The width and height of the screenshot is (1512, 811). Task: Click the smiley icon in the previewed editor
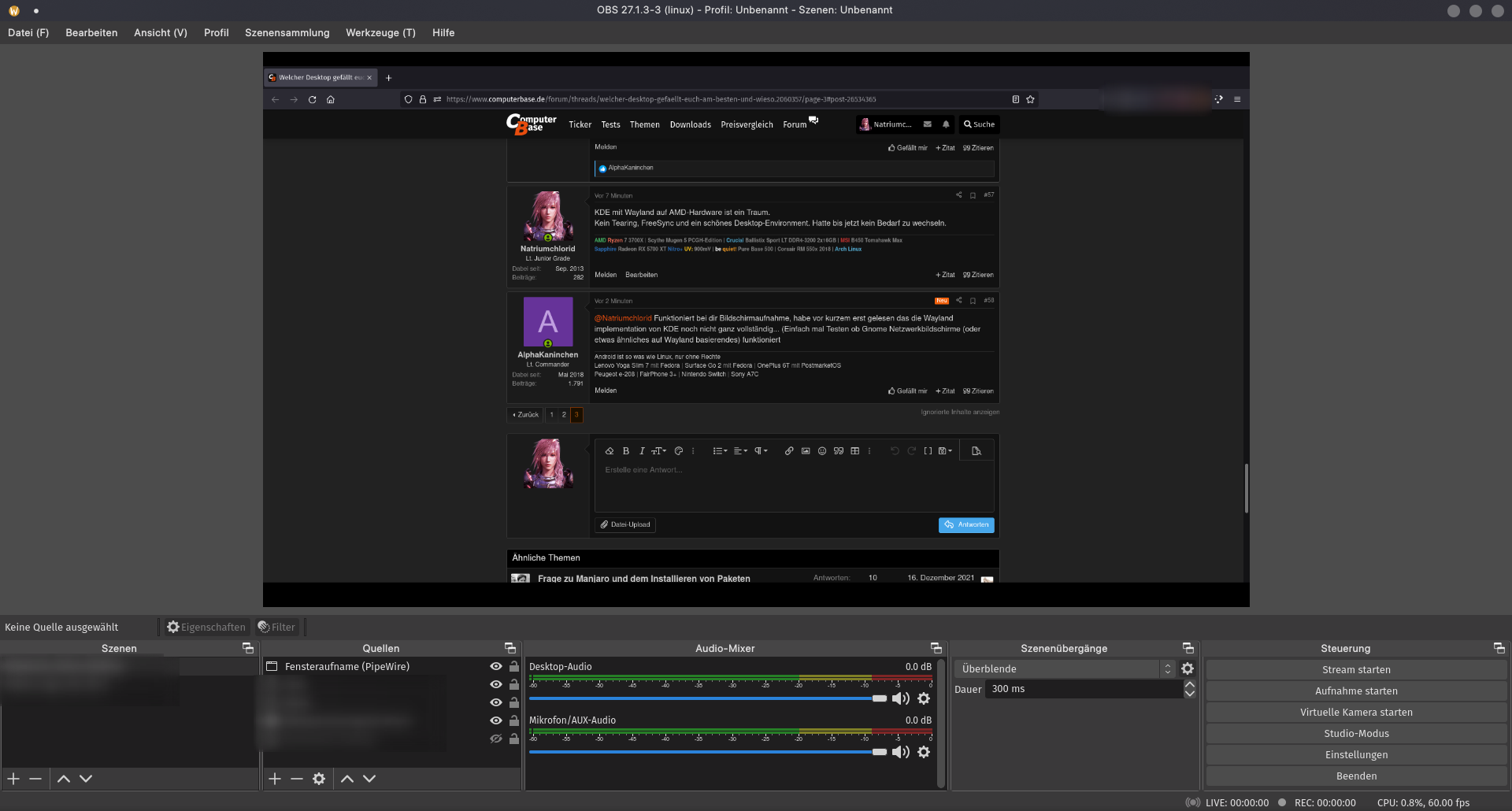[x=822, y=451]
